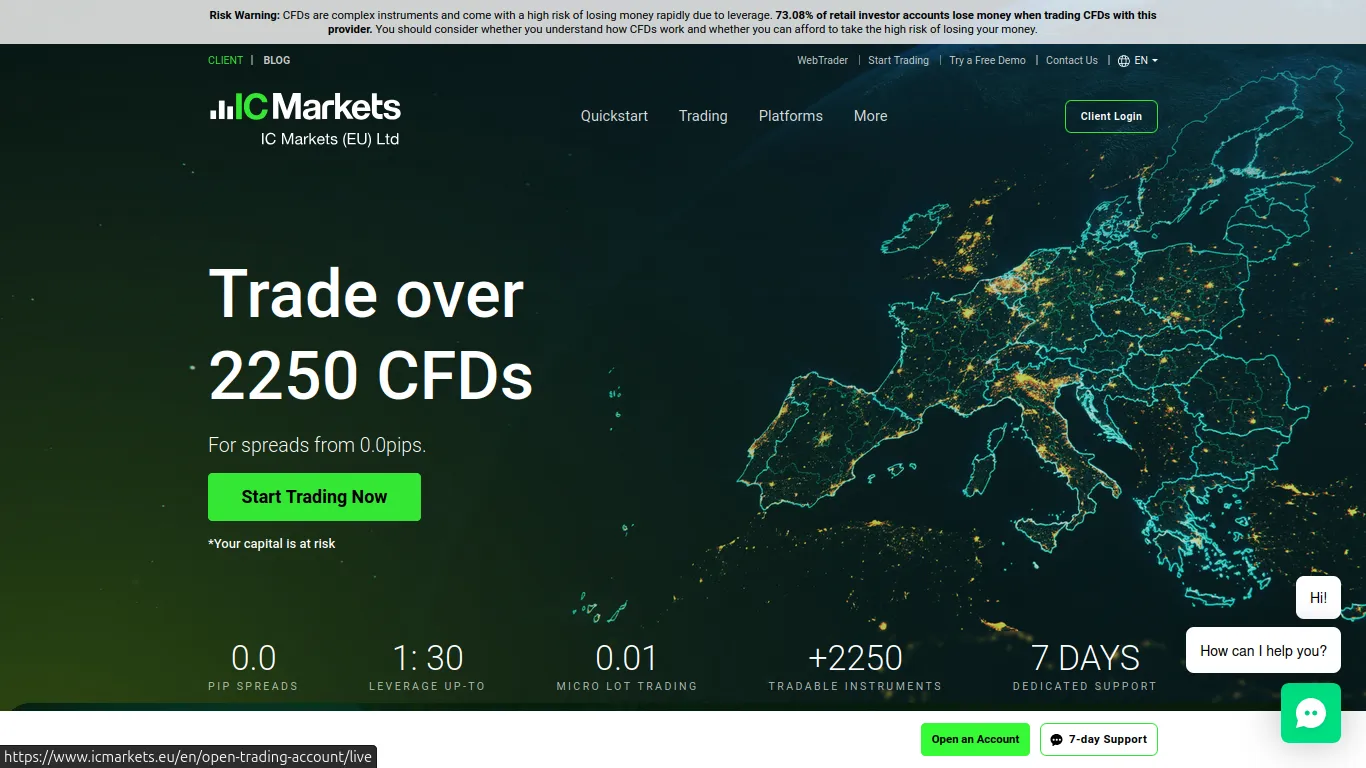Open the Quickstart menu
The width and height of the screenshot is (1366, 768).
click(x=614, y=116)
